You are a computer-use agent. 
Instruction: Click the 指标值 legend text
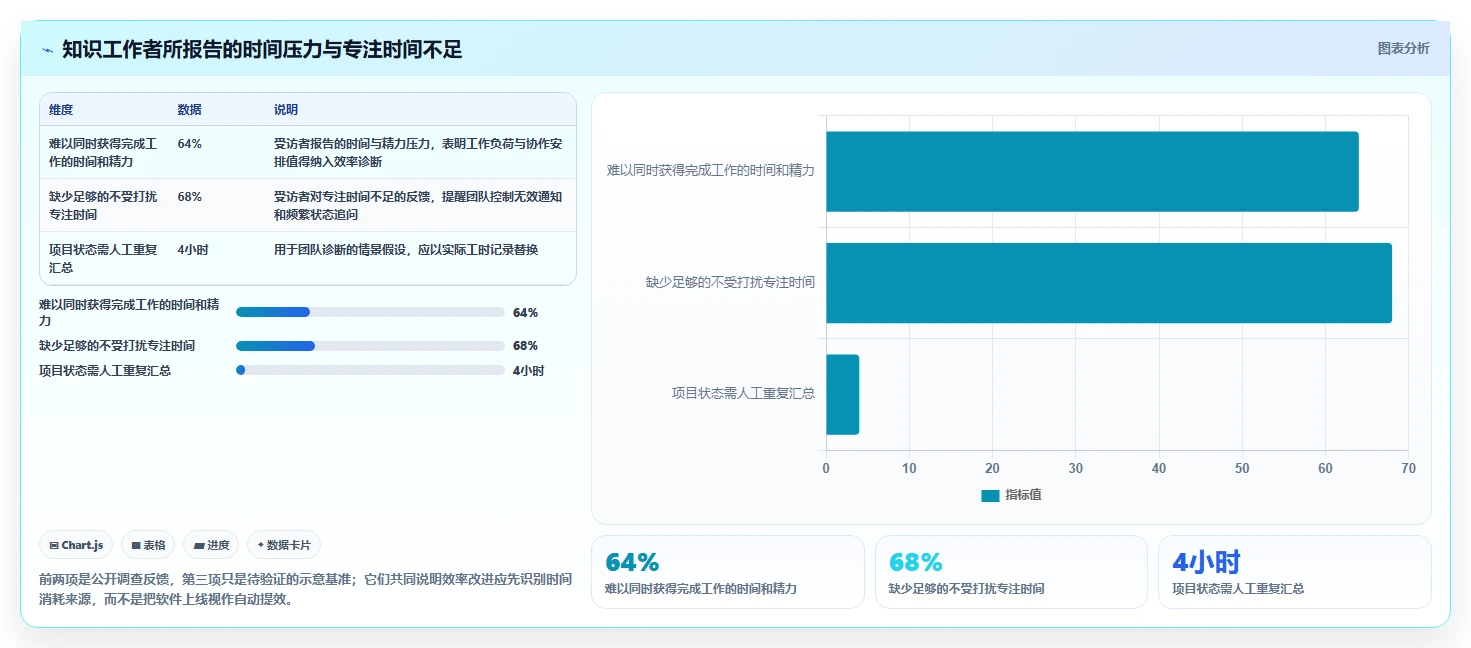pyautogui.click(x=1023, y=495)
